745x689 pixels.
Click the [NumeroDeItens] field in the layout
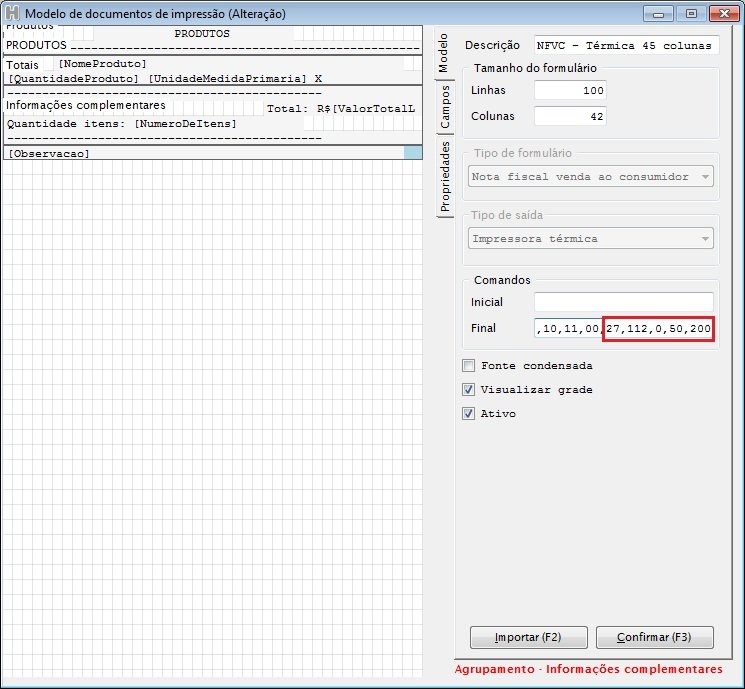[186, 124]
